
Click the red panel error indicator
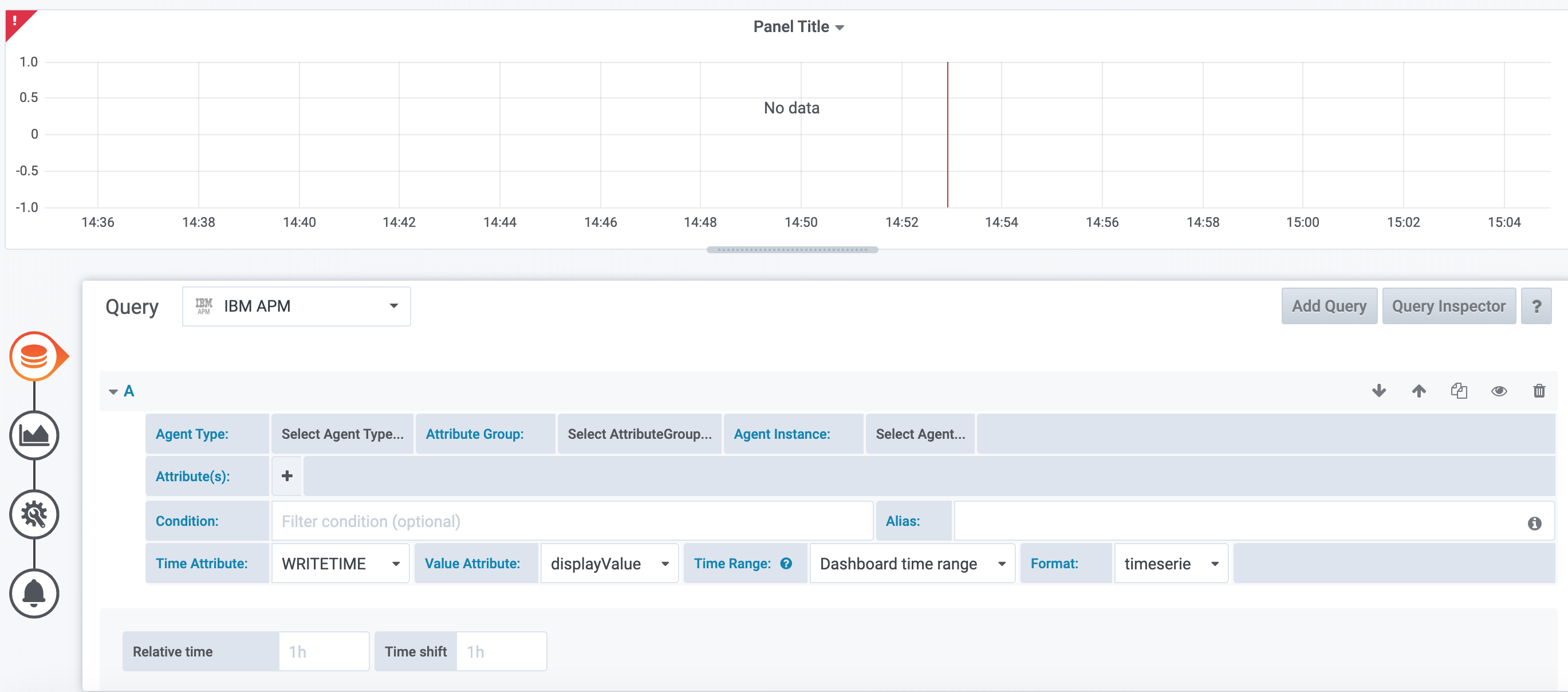(x=16, y=21)
